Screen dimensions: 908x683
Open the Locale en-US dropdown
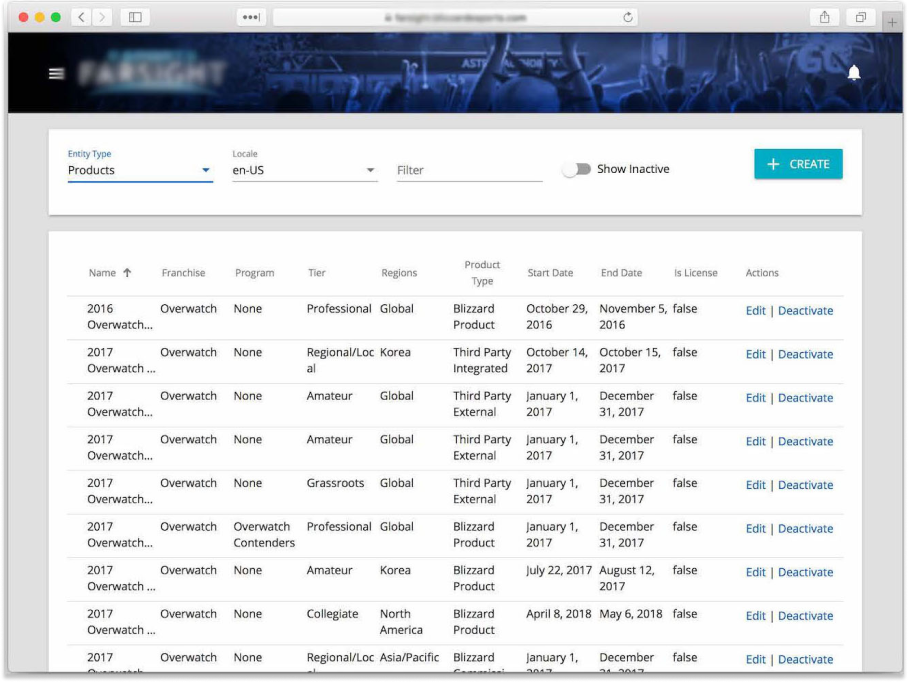click(x=305, y=170)
